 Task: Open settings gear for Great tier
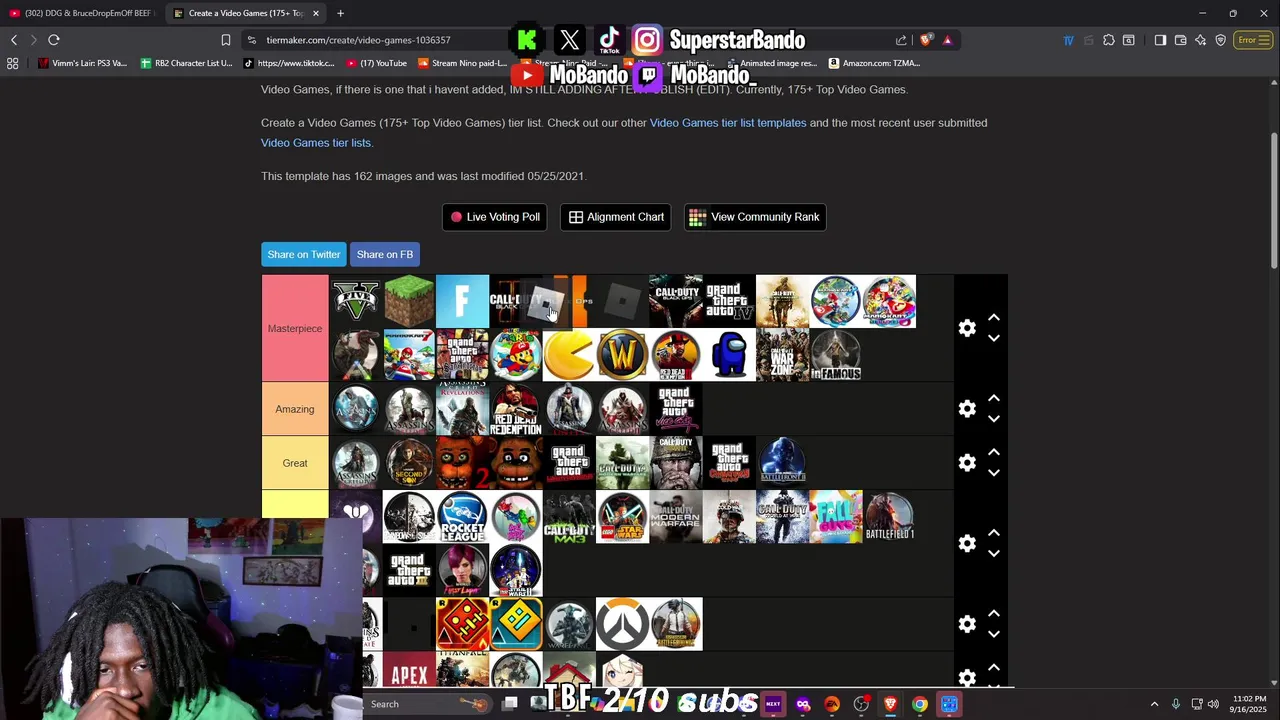967,463
